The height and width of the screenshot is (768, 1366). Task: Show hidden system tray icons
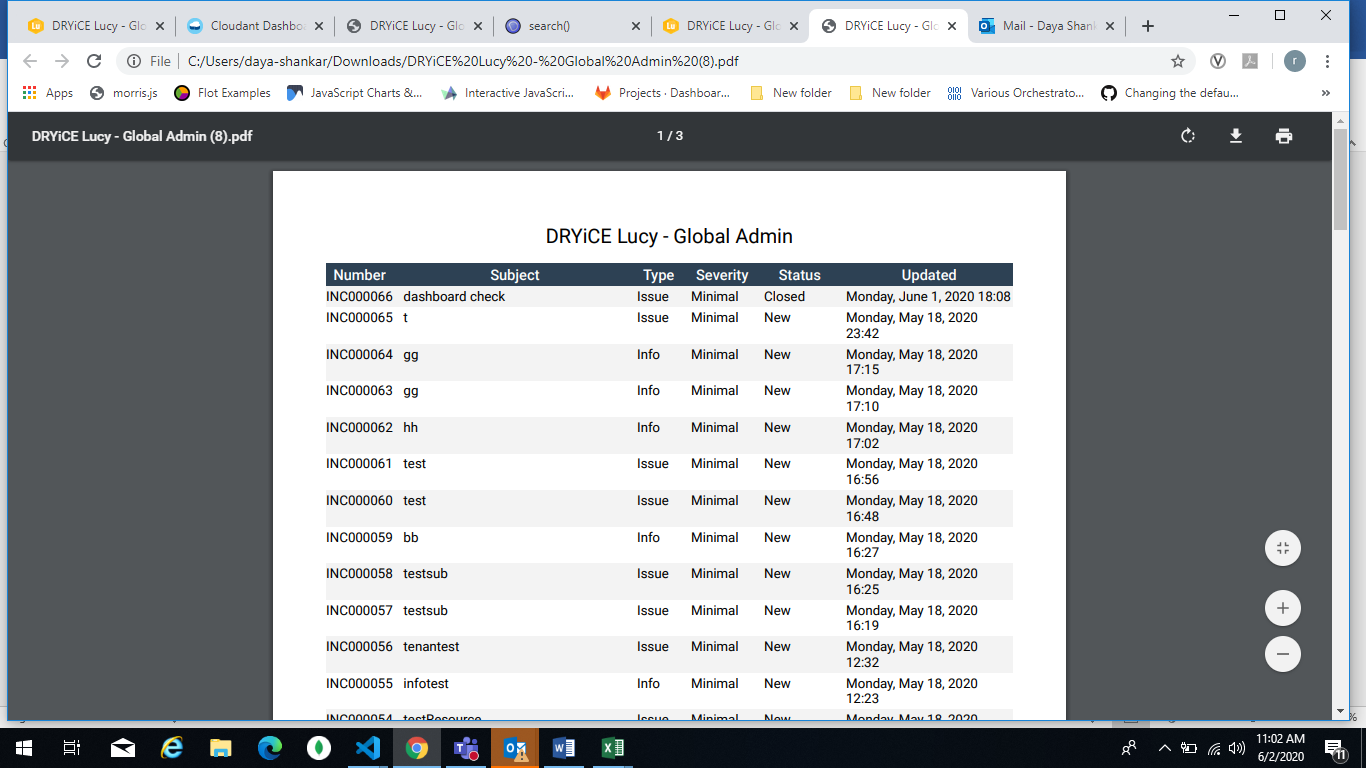1164,748
